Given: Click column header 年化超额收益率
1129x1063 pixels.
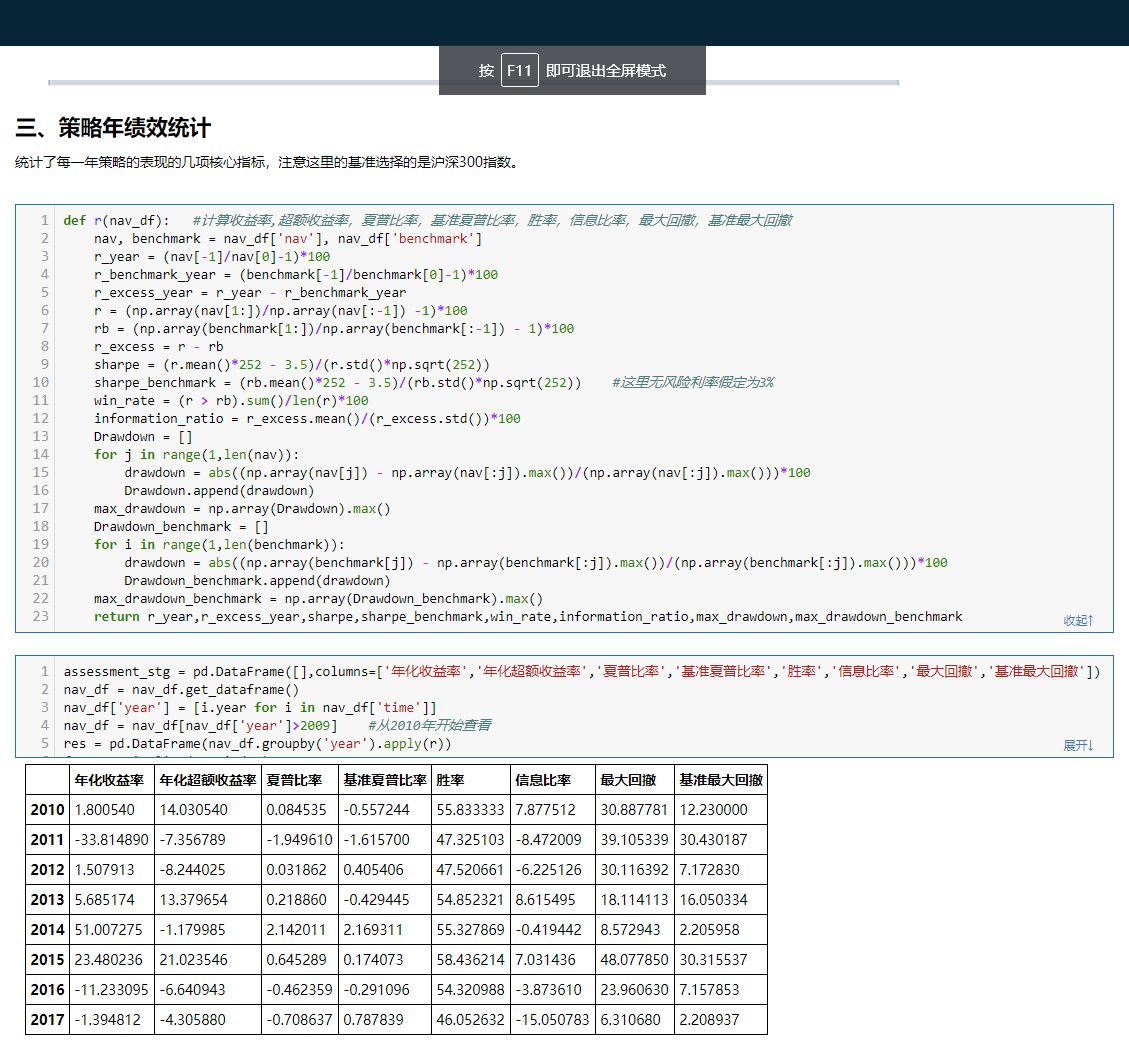Looking at the screenshot, I should click(207, 780).
